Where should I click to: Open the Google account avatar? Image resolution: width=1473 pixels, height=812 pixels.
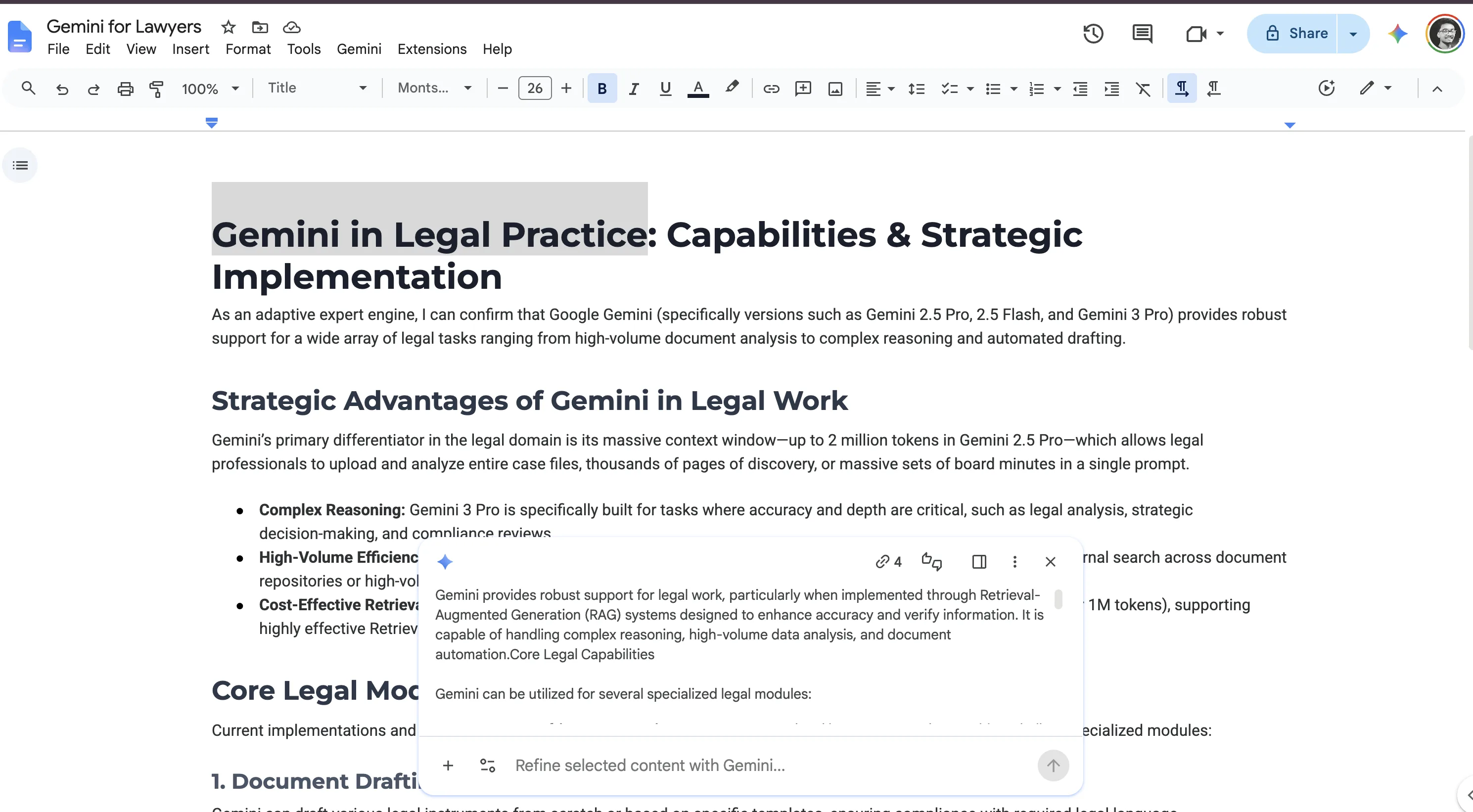click(x=1444, y=34)
